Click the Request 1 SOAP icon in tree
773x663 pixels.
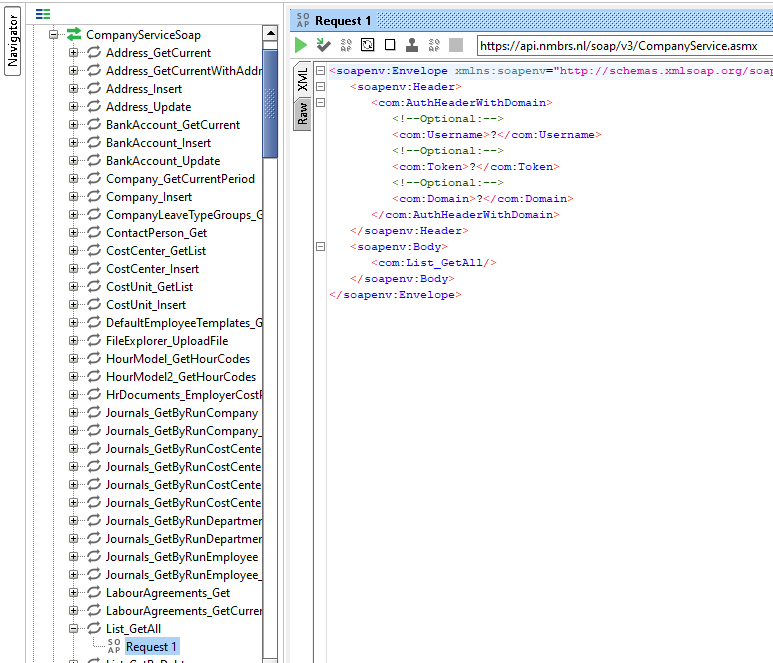[x=114, y=646]
